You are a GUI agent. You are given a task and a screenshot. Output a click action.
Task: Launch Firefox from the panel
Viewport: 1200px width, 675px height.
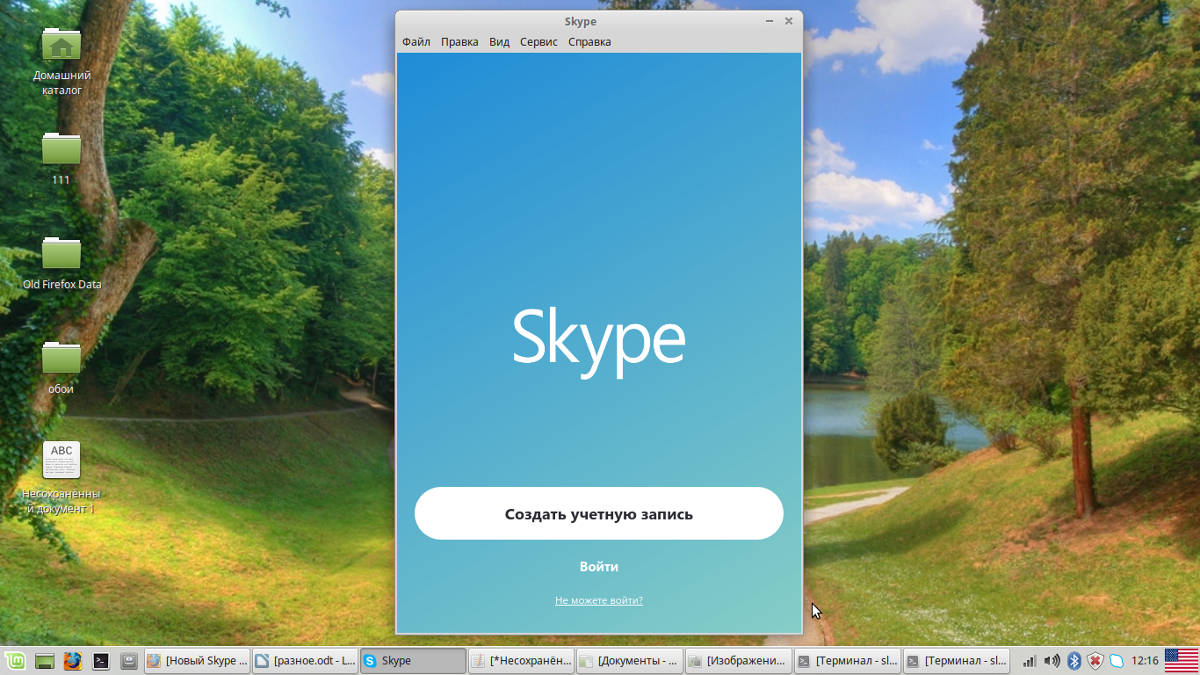[72, 661]
